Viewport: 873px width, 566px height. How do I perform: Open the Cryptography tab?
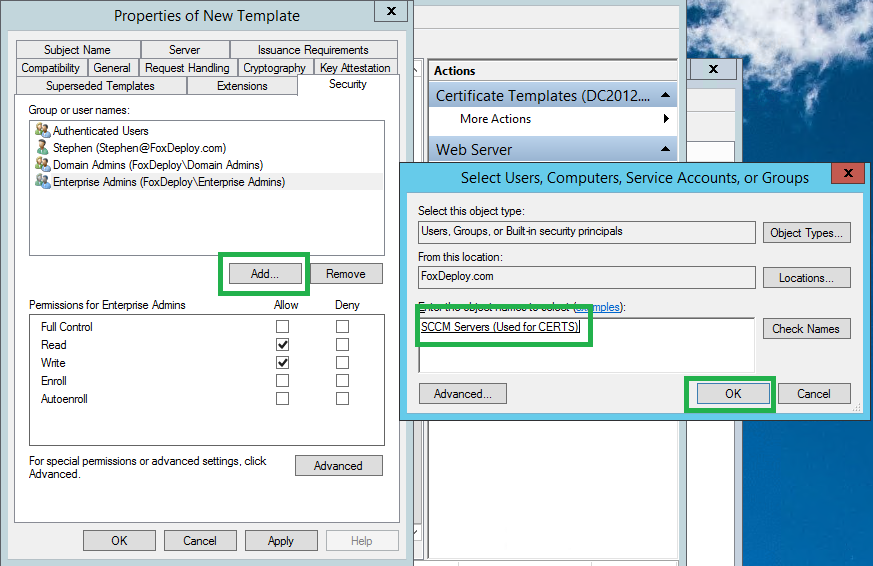click(274, 67)
